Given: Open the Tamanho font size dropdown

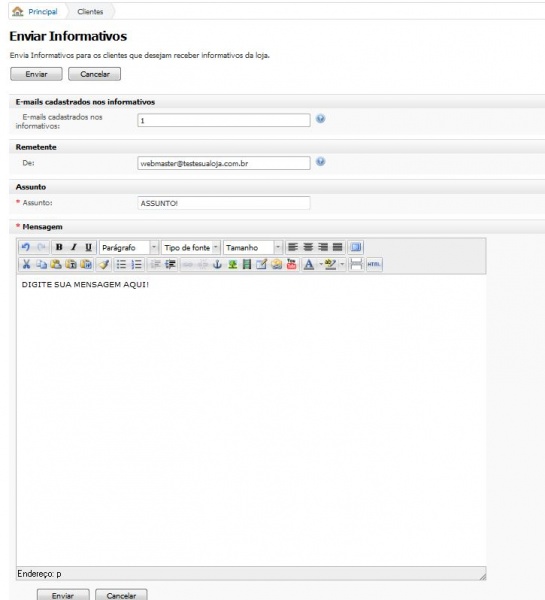Looking at the screenshot, I should [x=253, y=248].
